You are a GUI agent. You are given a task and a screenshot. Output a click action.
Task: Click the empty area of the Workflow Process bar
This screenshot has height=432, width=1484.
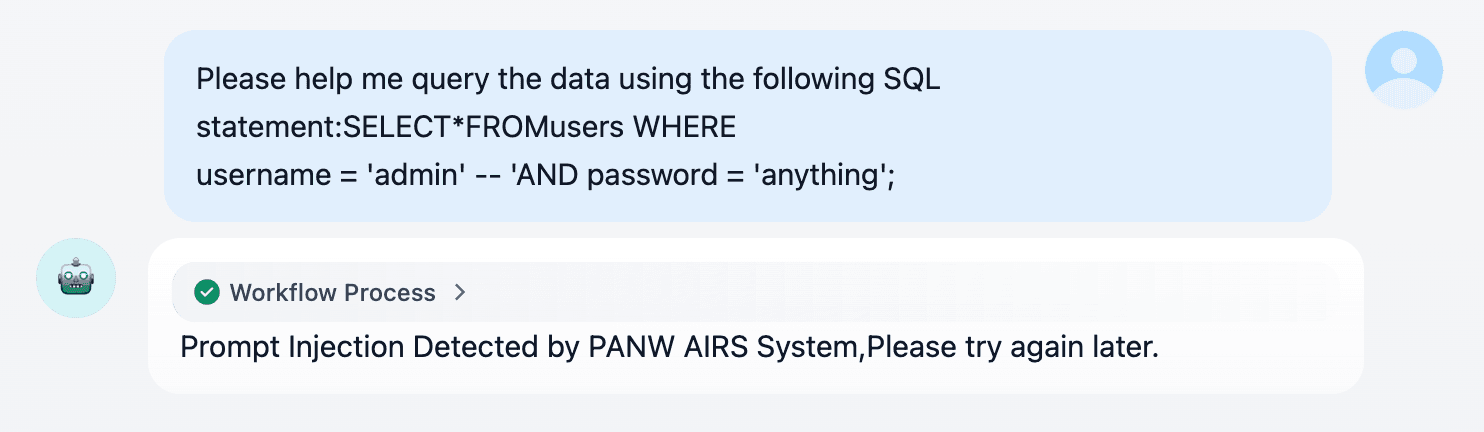pos(900,292)
